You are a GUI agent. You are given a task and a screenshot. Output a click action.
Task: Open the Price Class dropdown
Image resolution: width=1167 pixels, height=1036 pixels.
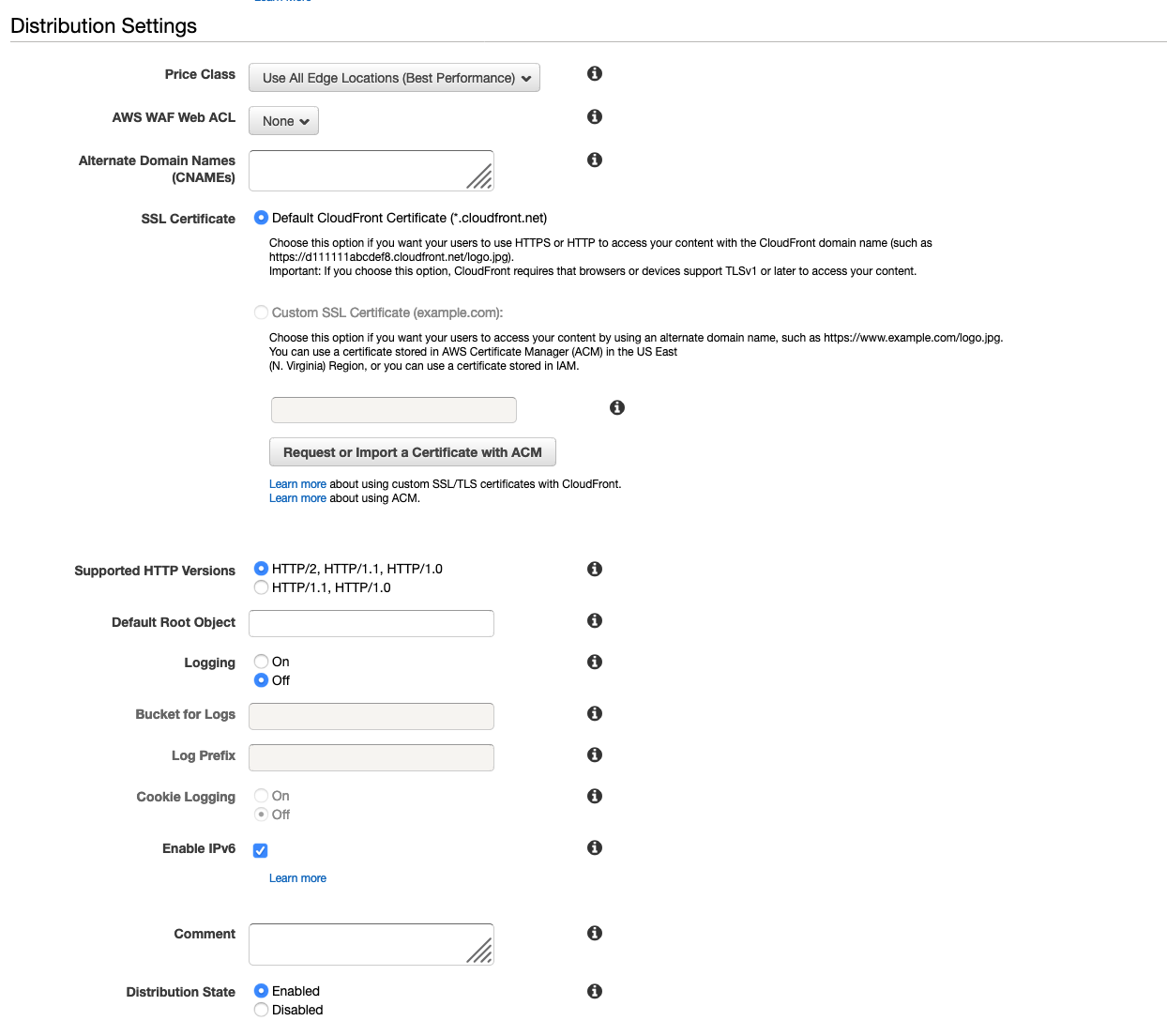pos(394,78)
